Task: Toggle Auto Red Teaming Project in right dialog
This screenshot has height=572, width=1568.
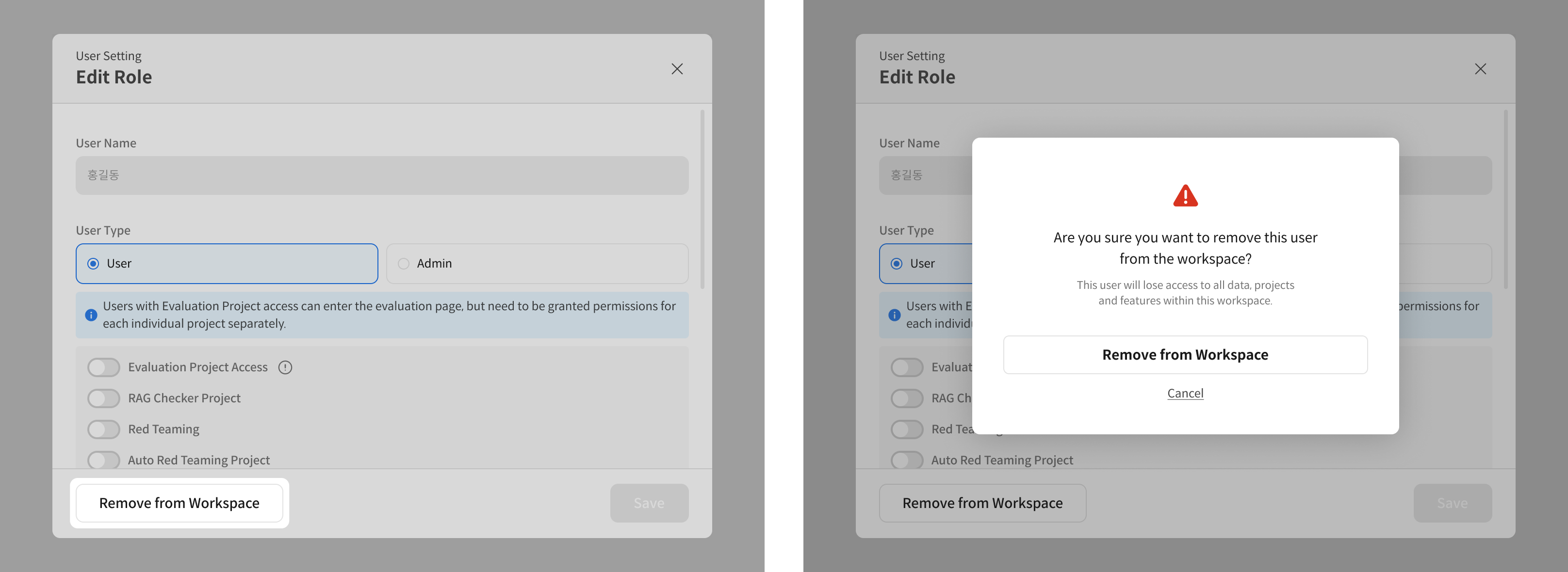Action: [x=906, y=460]
